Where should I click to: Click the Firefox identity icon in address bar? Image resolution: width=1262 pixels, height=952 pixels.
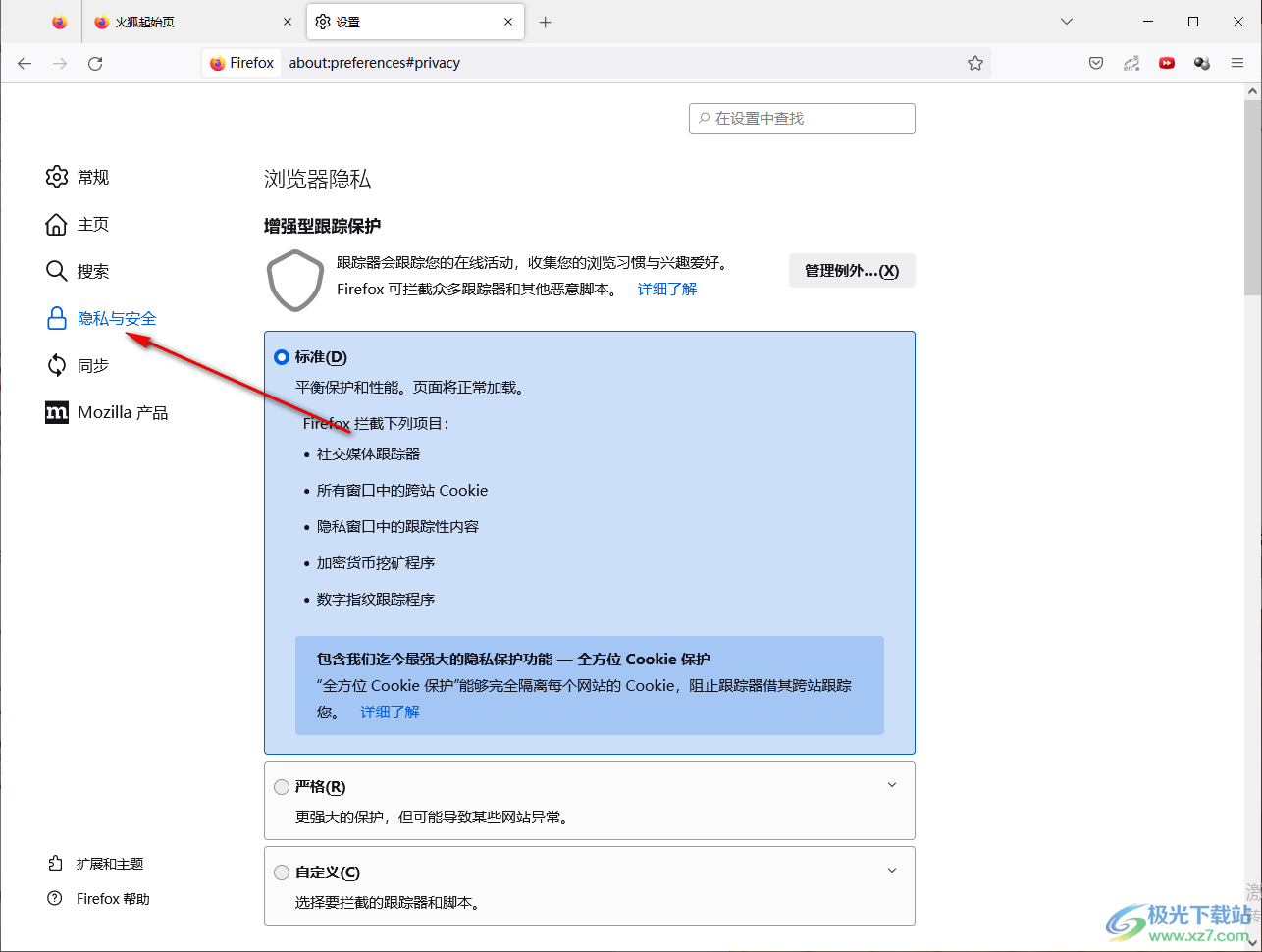(241, 63)
